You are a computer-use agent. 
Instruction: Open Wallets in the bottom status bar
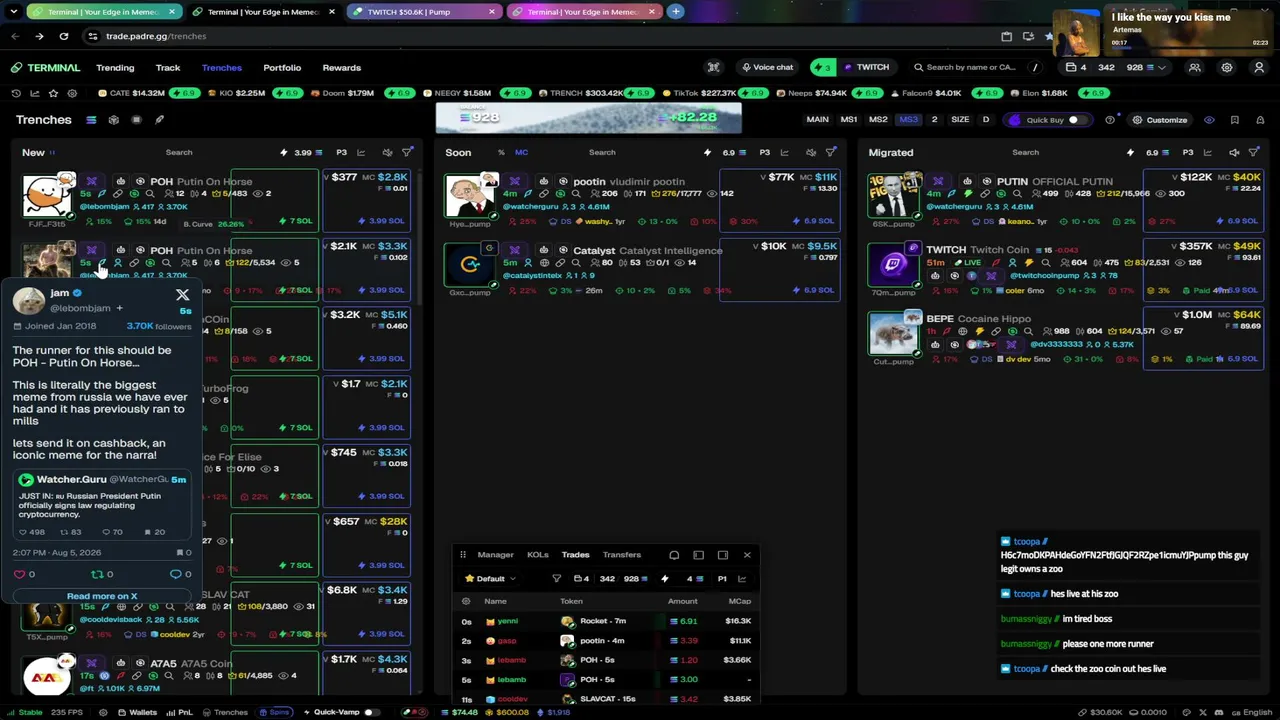pos(137,712)
